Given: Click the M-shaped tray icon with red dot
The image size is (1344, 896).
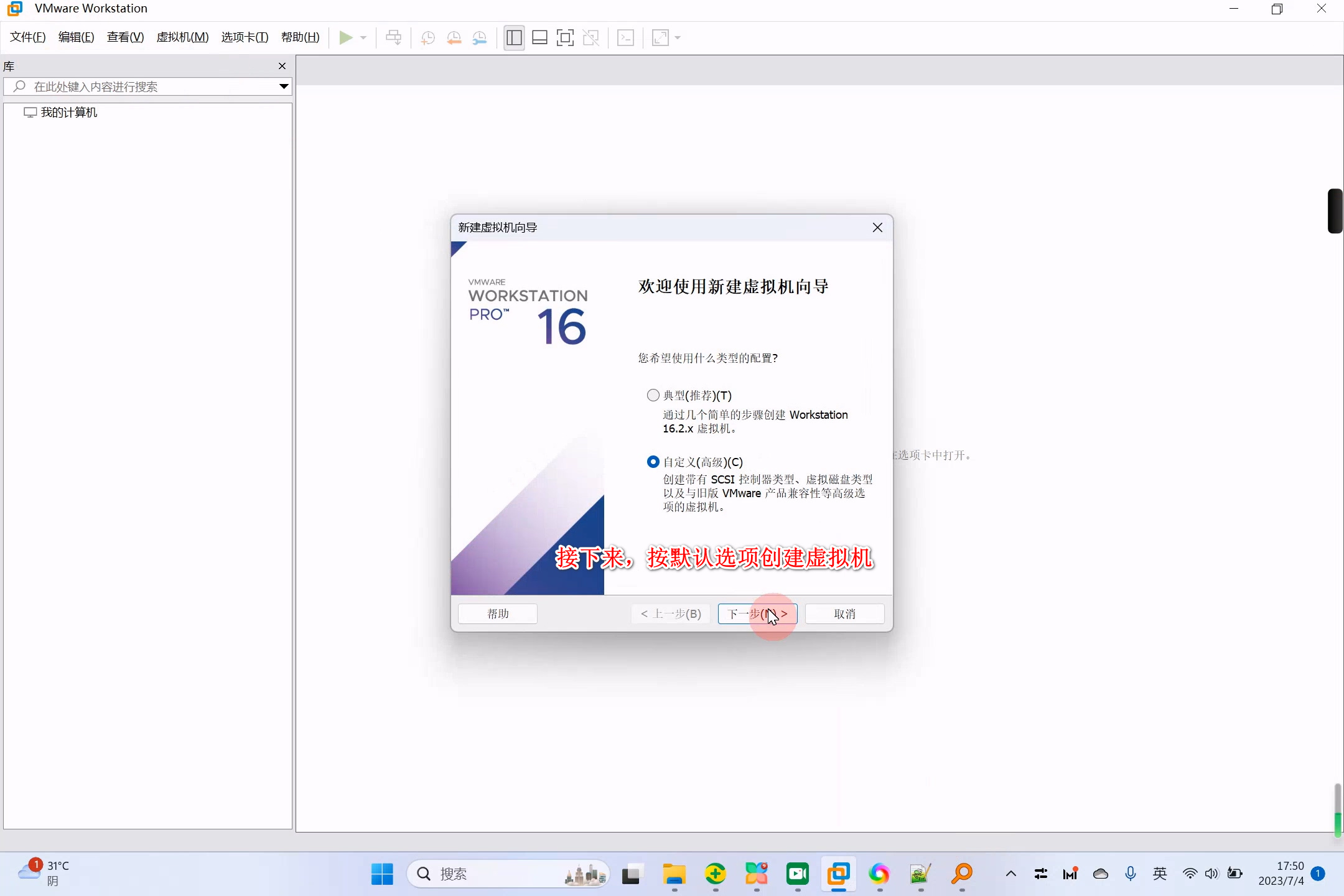Looking at the screenshot, I should [1070, 874].
